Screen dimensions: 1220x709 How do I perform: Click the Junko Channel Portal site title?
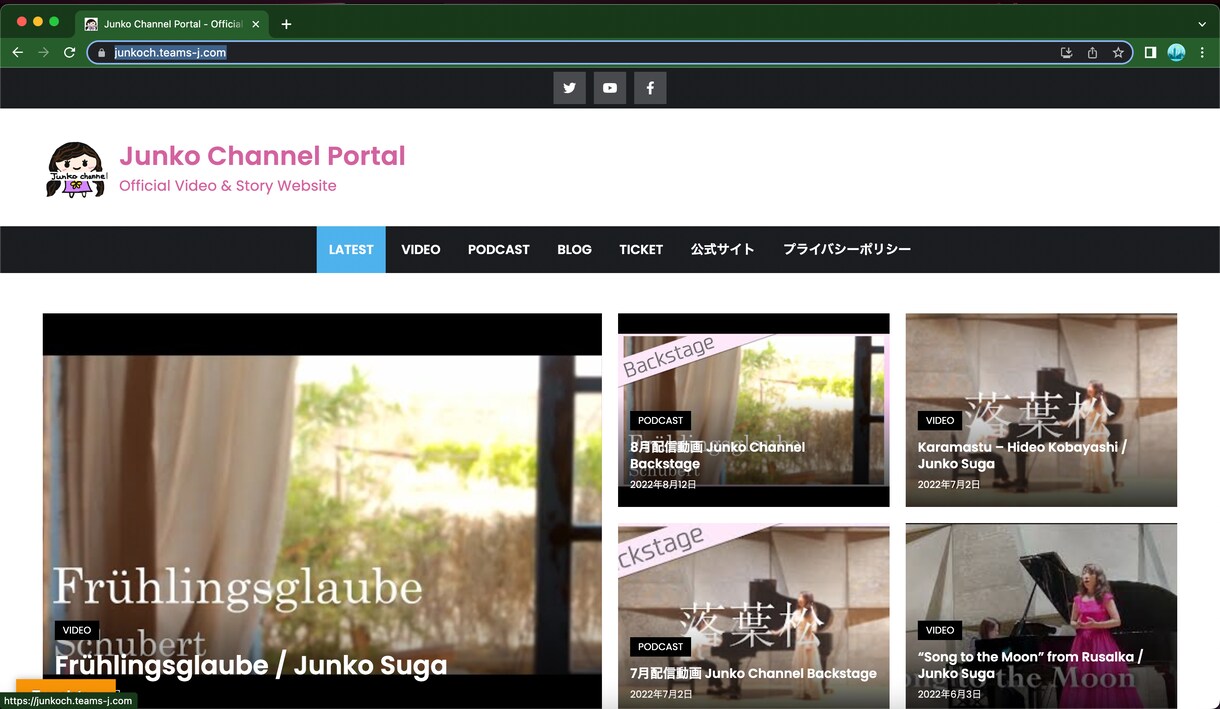(x=262, y=156)
